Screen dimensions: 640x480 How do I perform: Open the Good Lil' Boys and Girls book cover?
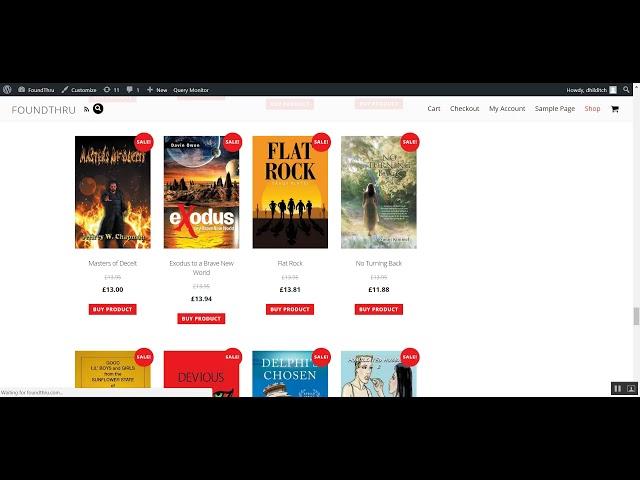(113, 373)
